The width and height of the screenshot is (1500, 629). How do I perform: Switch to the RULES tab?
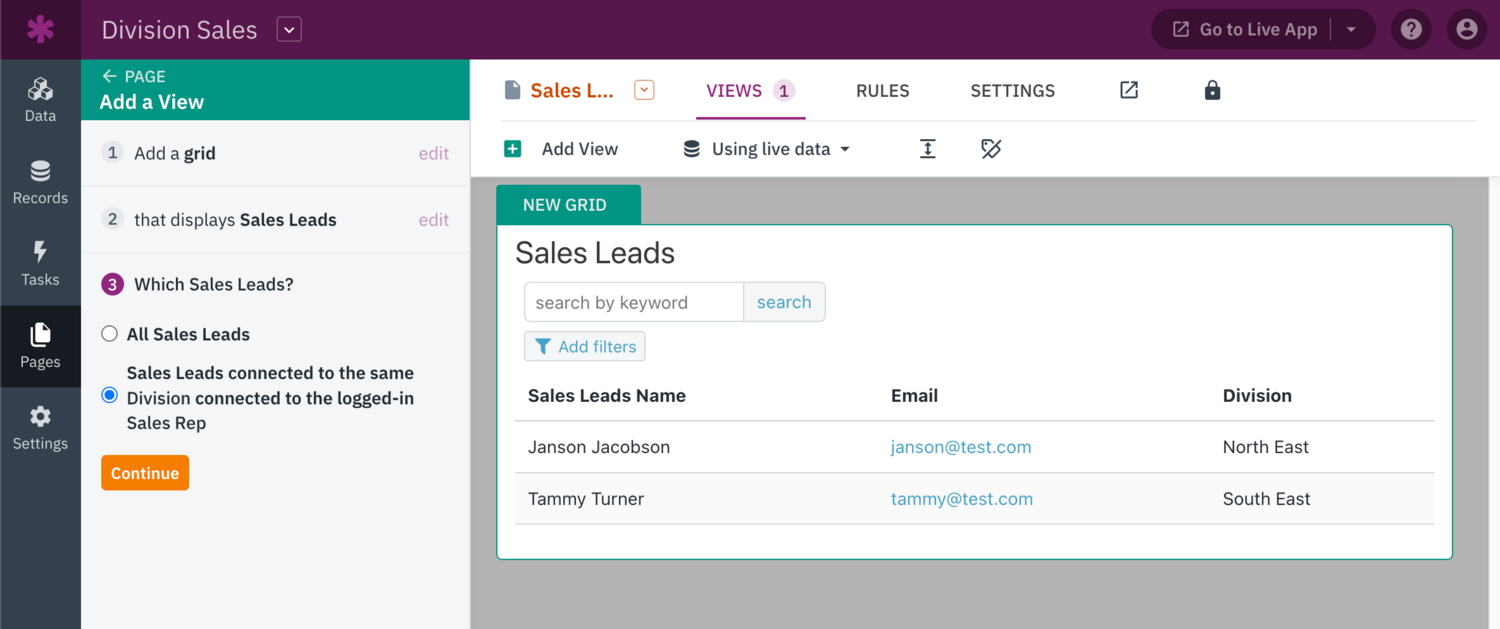coord(882,91)
